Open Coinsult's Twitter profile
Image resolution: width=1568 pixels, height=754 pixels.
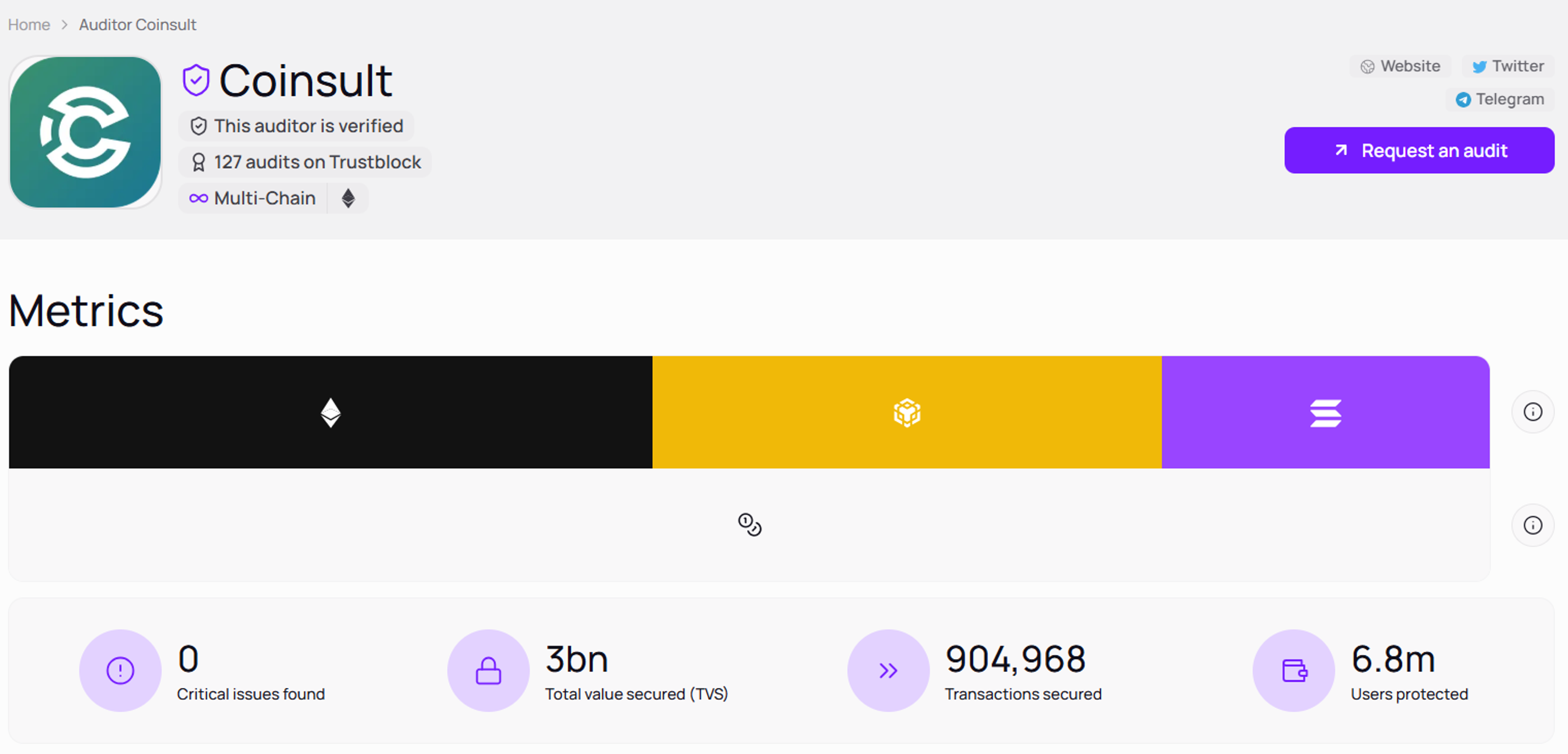1508,67
